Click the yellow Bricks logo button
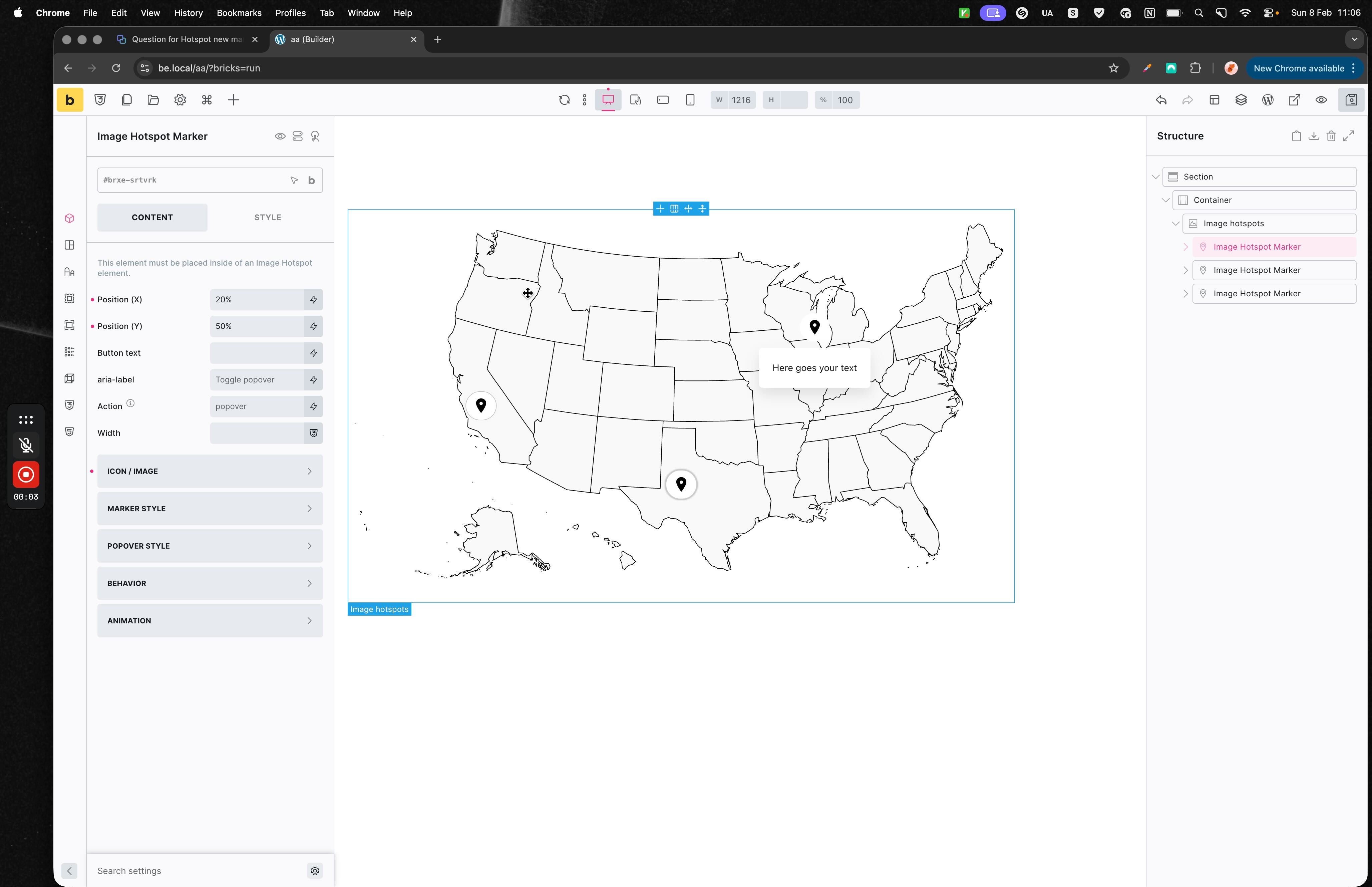Screen dimensions: 1372x887 pos(70,100)
